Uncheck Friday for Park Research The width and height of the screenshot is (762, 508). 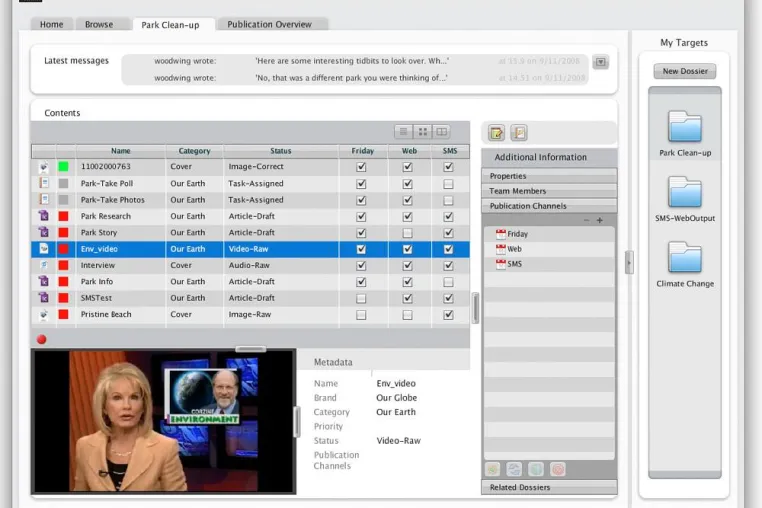(x=361, y=216)
